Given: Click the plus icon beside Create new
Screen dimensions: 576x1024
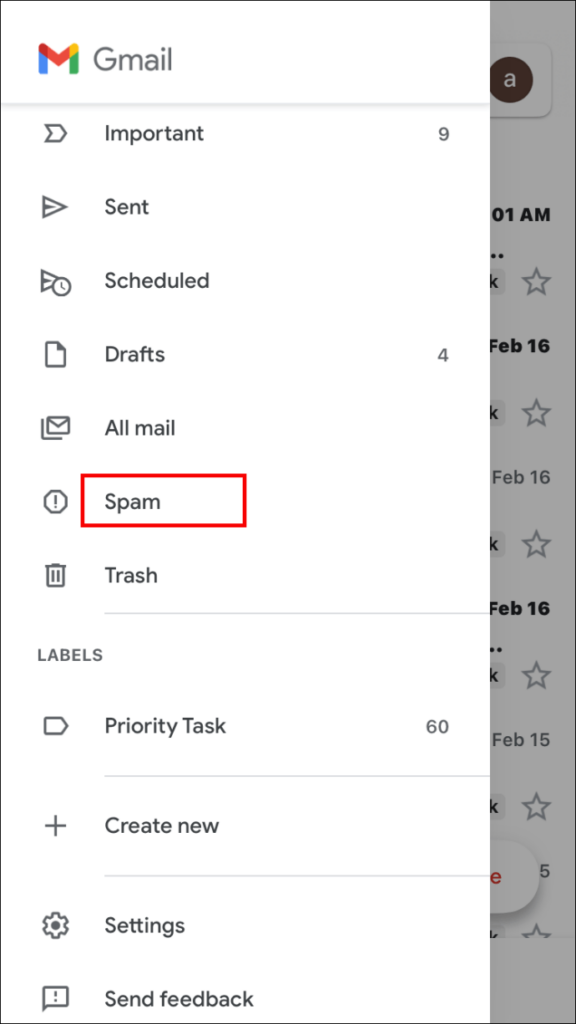Looking at the screenshot, I should click(x=55, y=825).
